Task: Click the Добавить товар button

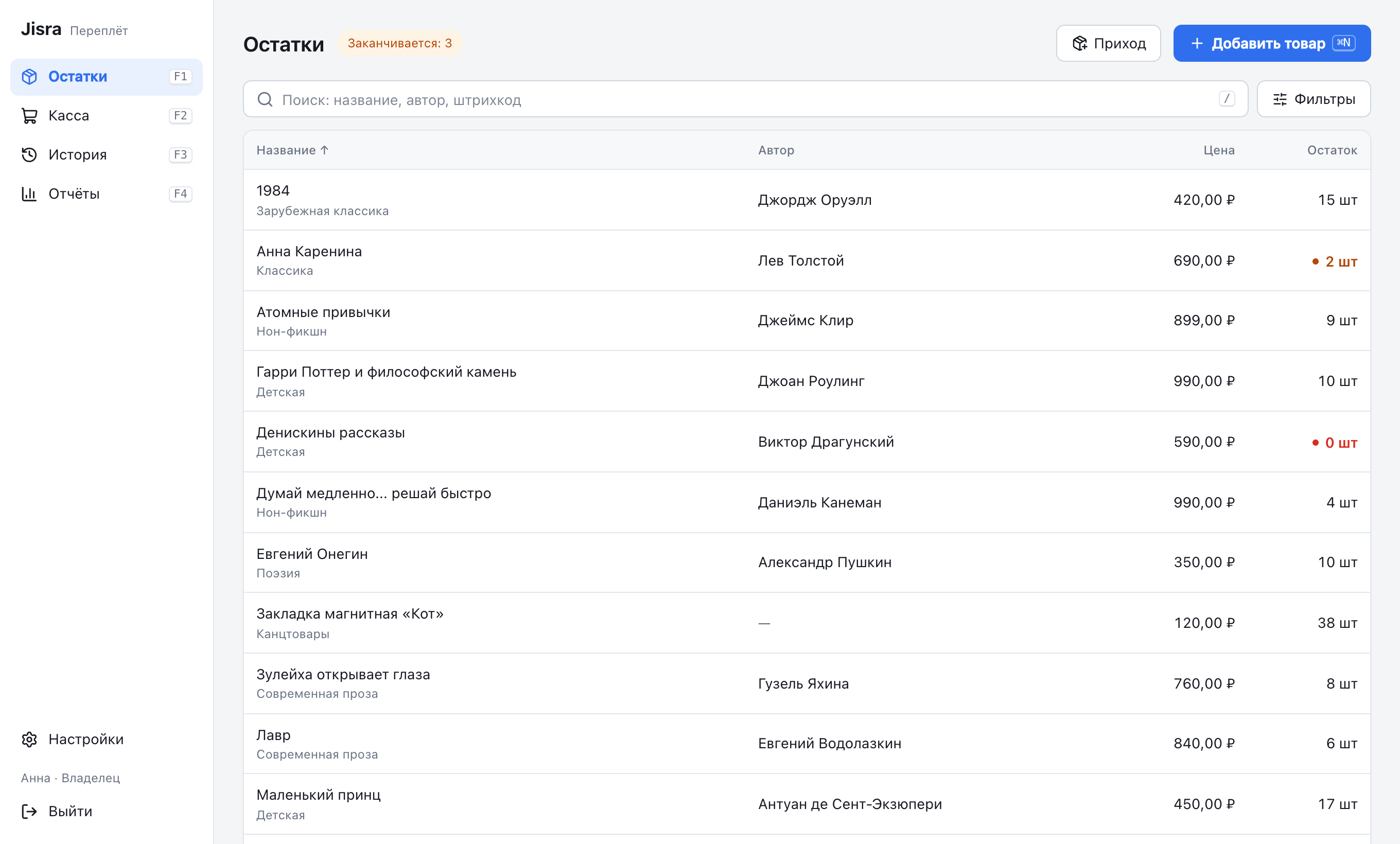Action: pyautogui.click(x=1272, y=43)
